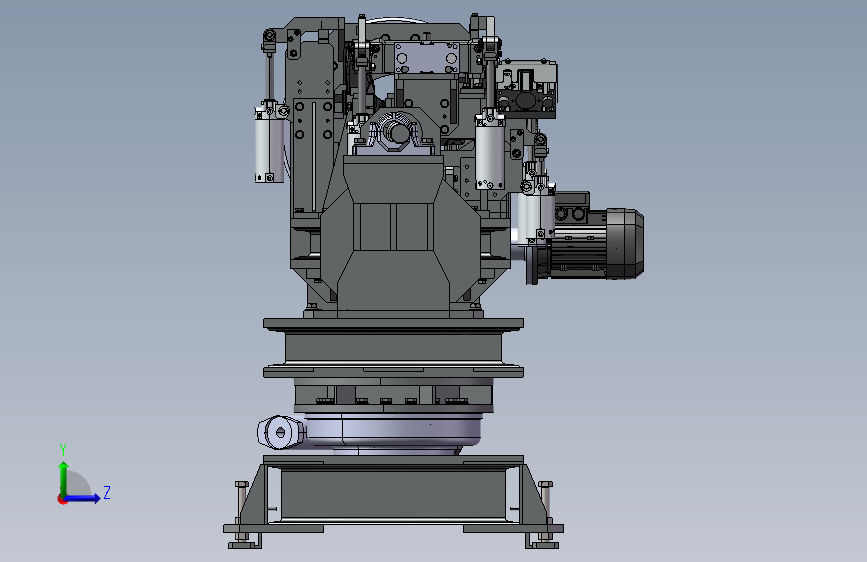Click the blue Z axis arrow of the triad
The width and height of the screenshot is (867, 562).
[82, 498]
